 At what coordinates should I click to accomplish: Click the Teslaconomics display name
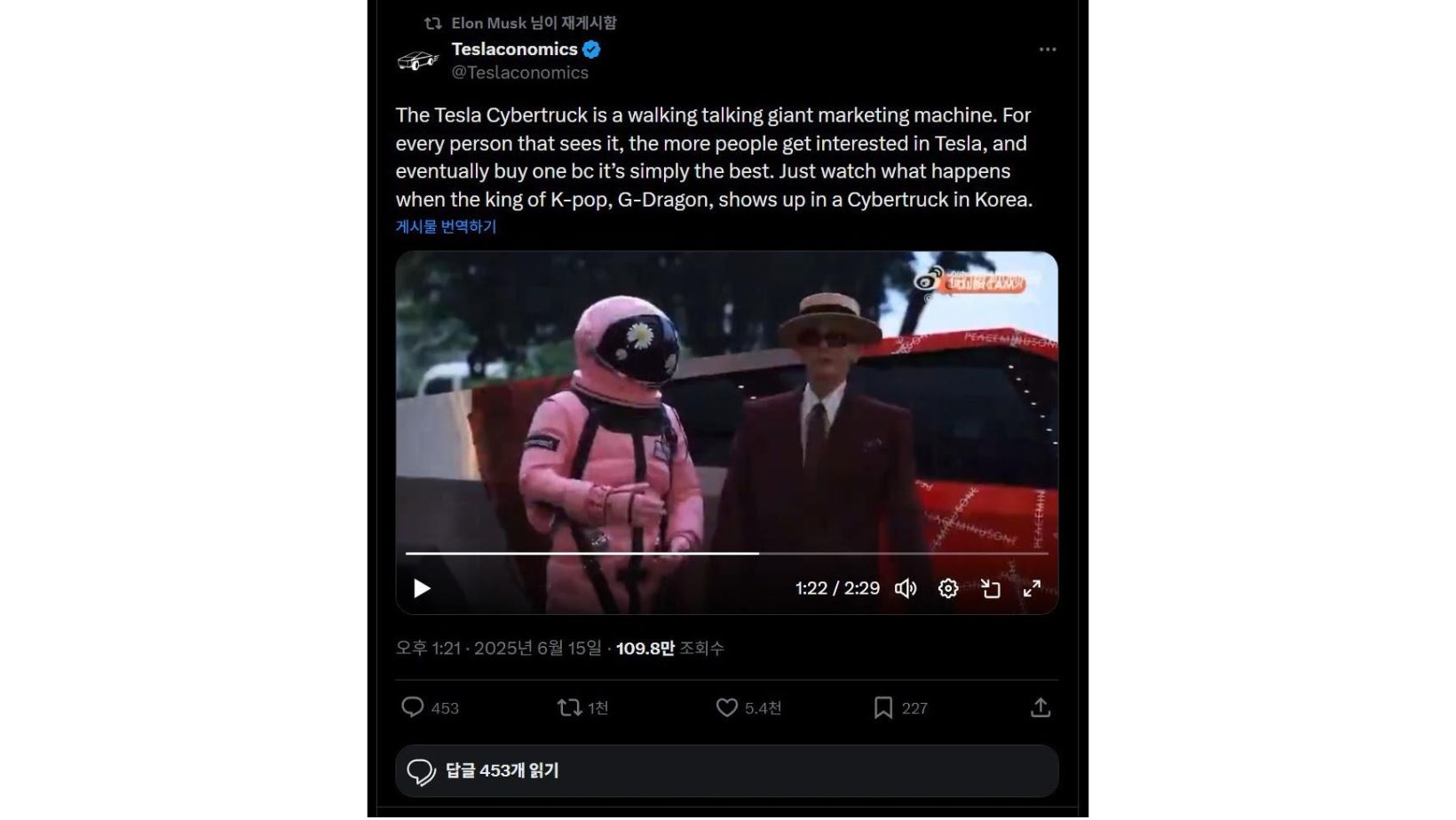point(515,50)
